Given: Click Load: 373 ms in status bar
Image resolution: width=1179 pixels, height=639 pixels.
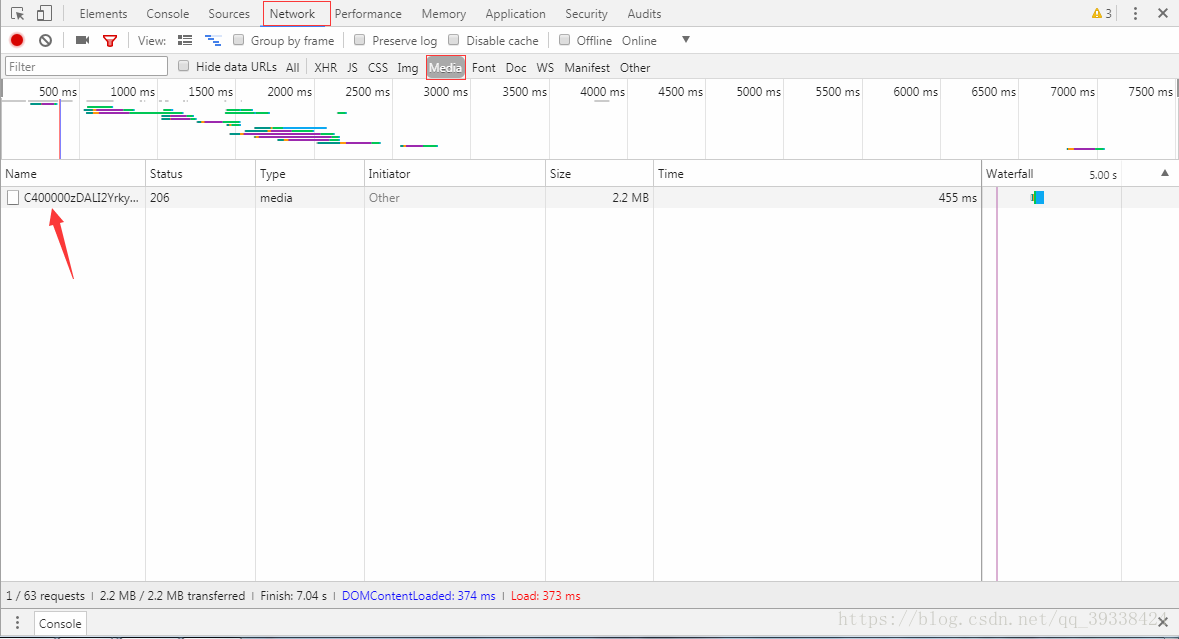Looking at the screenshot, I should [545, 595].
